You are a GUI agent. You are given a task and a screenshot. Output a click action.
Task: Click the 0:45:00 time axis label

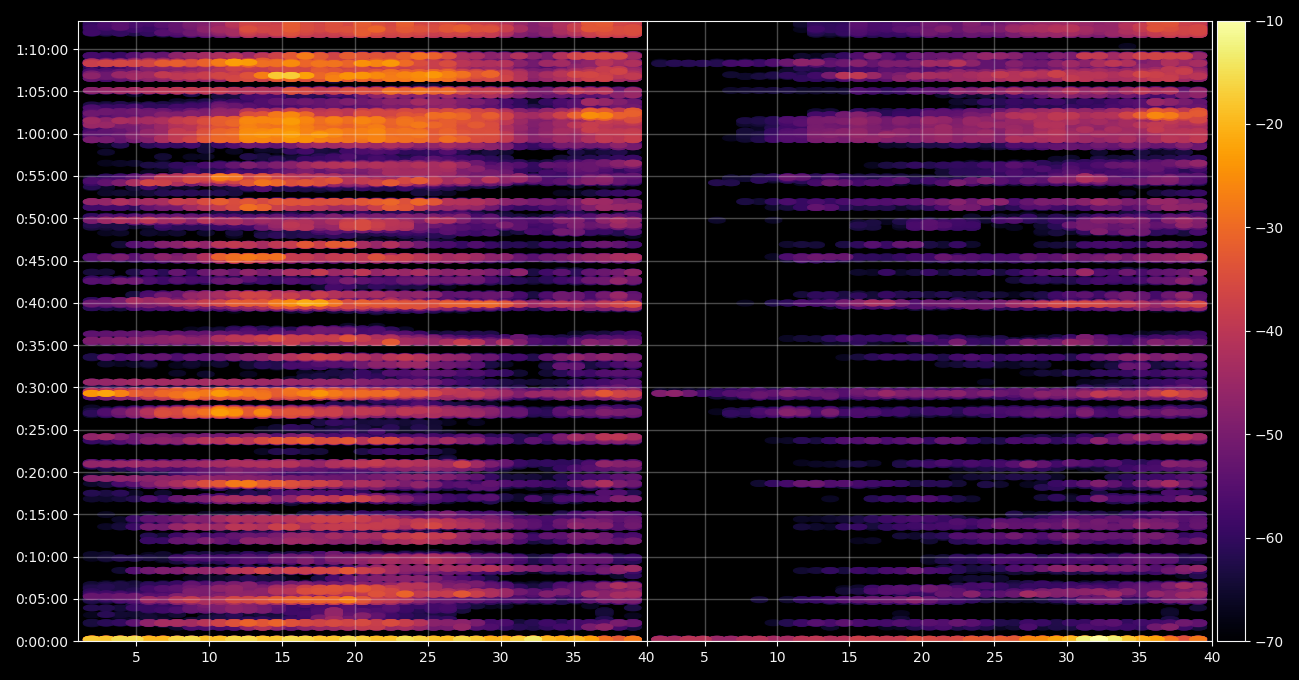tap(42, 261)
